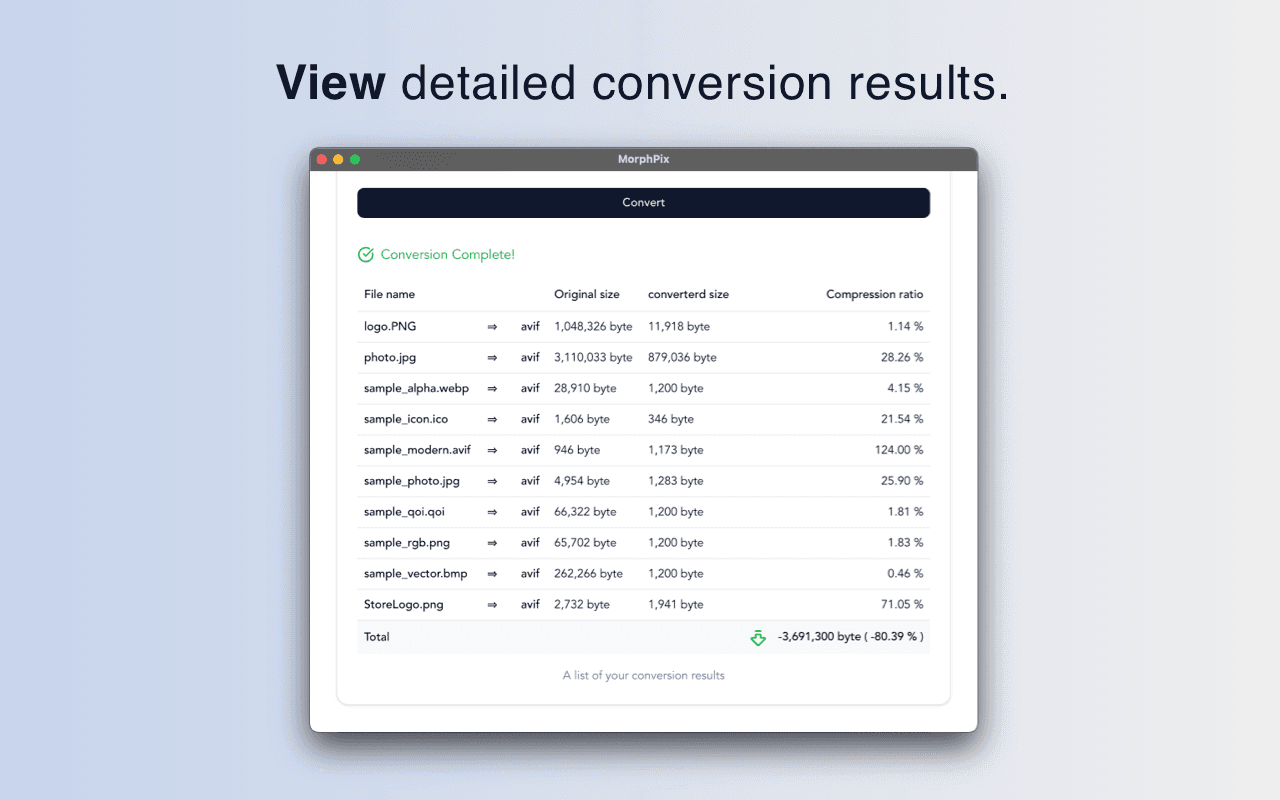Click the arrow icon in the sample_icon.ico row

(492, 419)
